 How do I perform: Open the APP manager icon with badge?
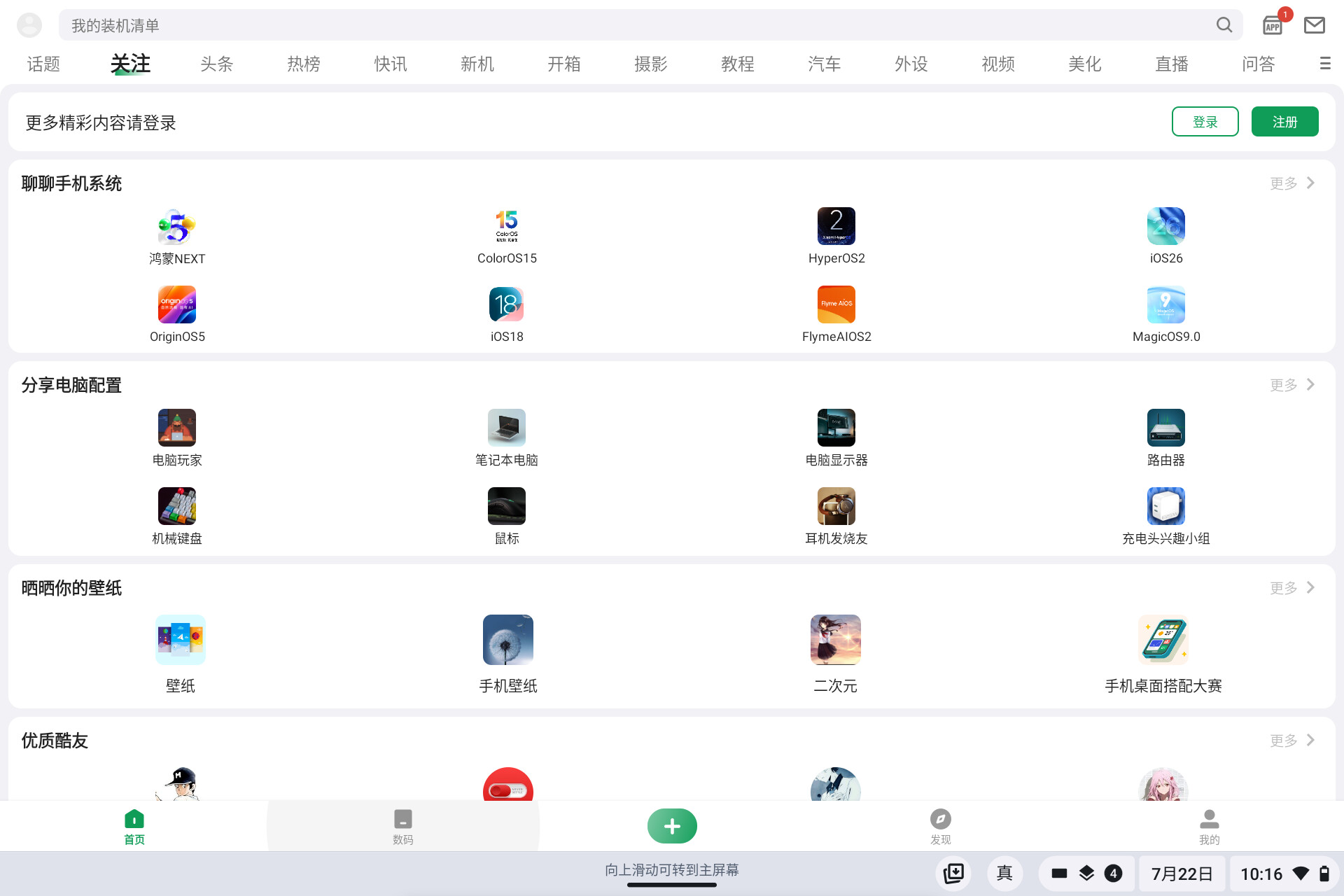click(1273, 25)
